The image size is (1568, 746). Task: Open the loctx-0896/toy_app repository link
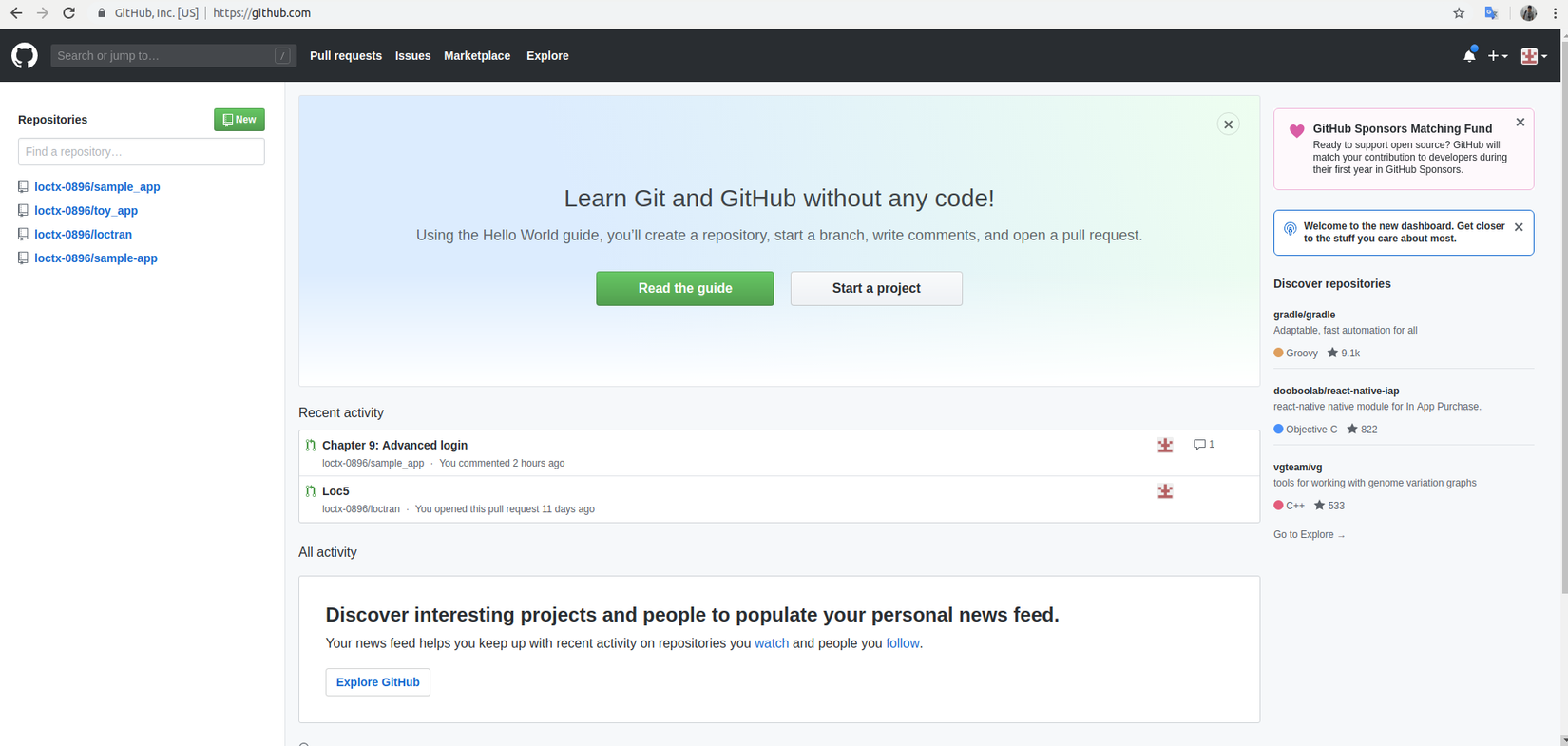(86, 211)
